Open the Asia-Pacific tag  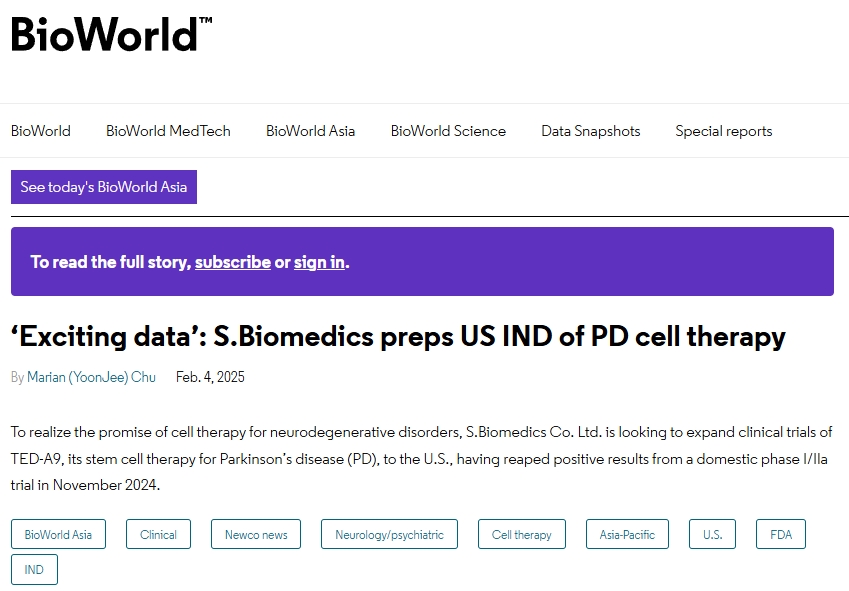tap(627, 535)
